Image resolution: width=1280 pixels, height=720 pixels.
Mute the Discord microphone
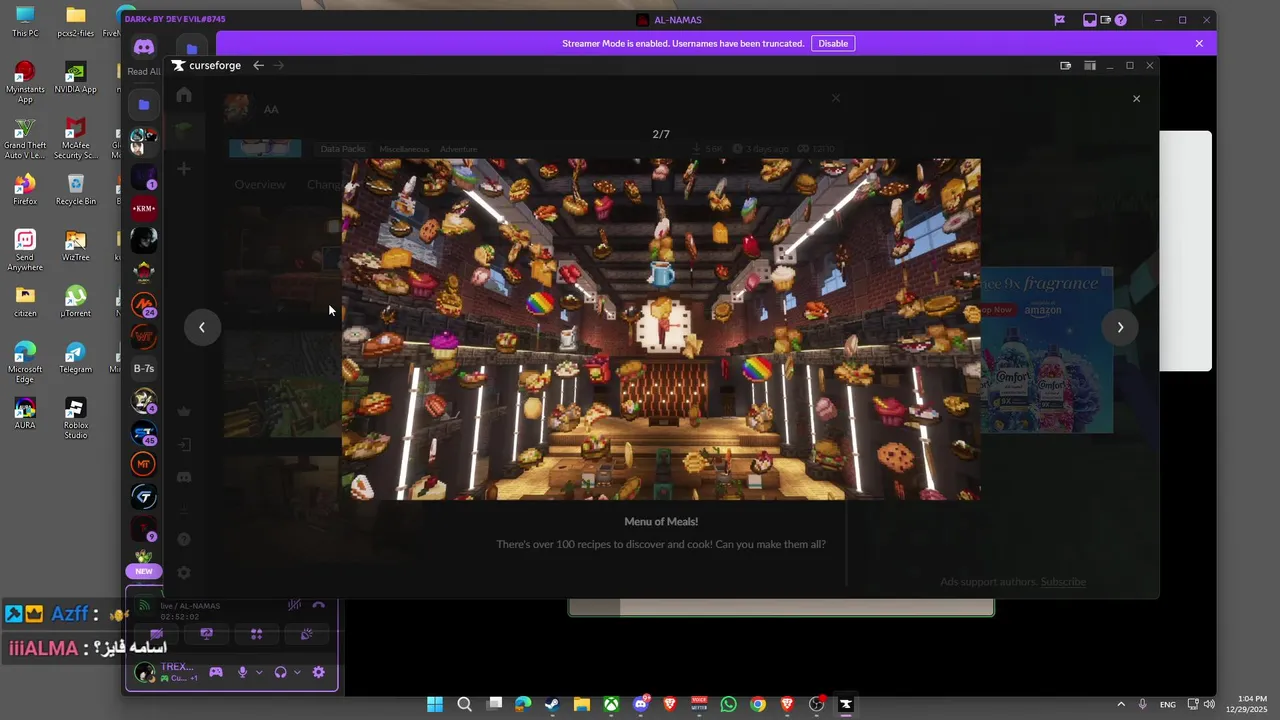pos(242,672)
